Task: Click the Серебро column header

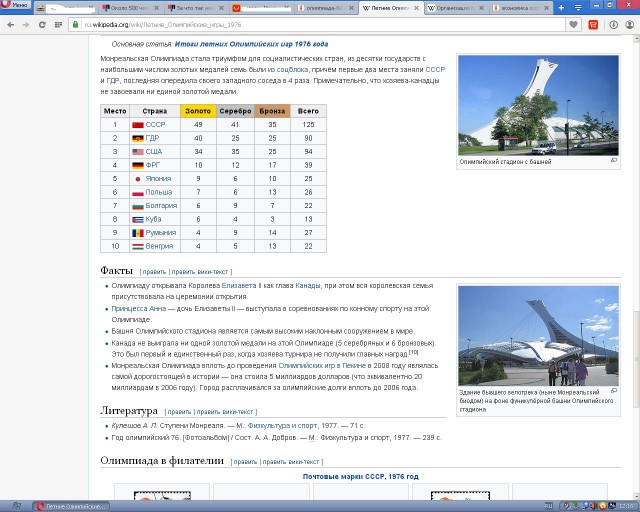Action: (x=235, y=111)
